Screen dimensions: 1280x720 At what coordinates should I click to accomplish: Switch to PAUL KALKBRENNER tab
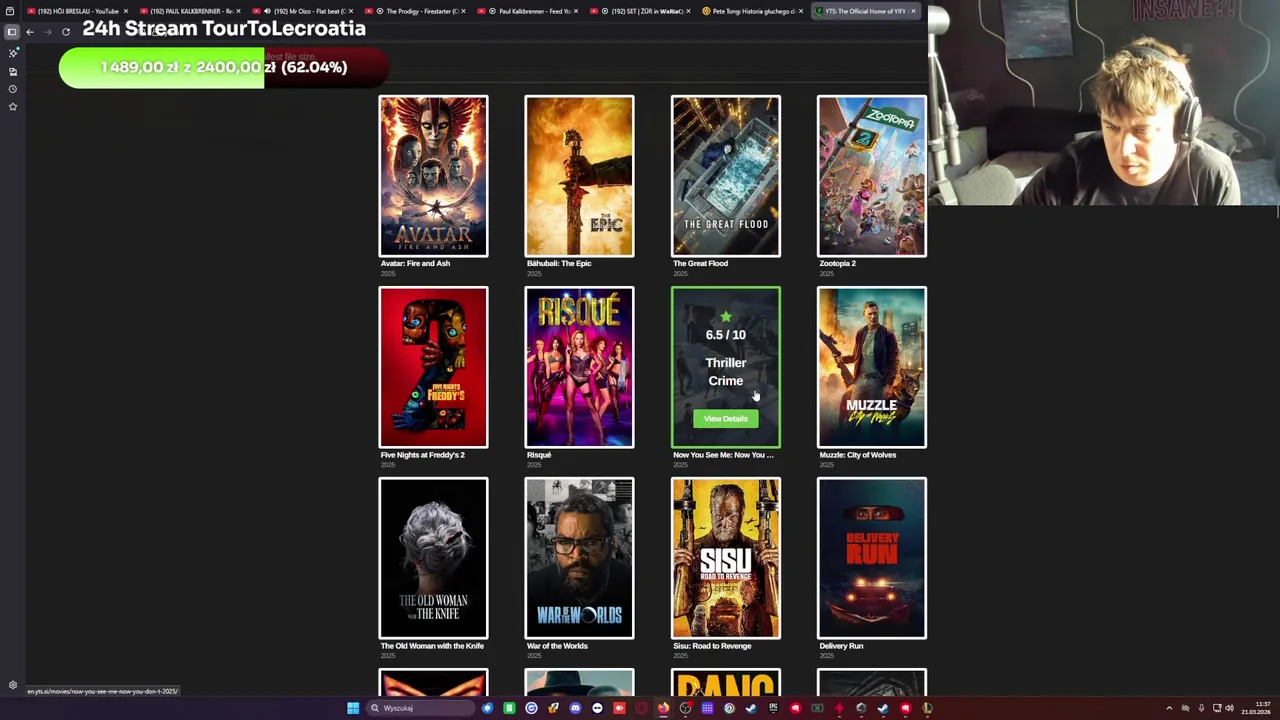click(x=188, y=11)
